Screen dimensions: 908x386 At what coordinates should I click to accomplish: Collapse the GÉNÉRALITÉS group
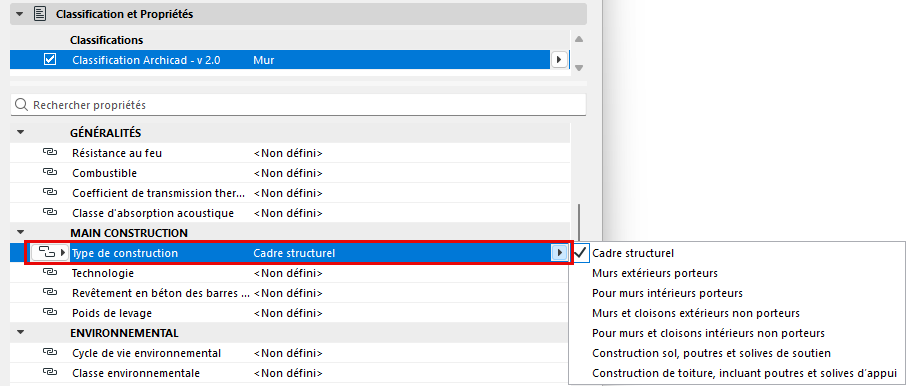click(x=21, y=133)
